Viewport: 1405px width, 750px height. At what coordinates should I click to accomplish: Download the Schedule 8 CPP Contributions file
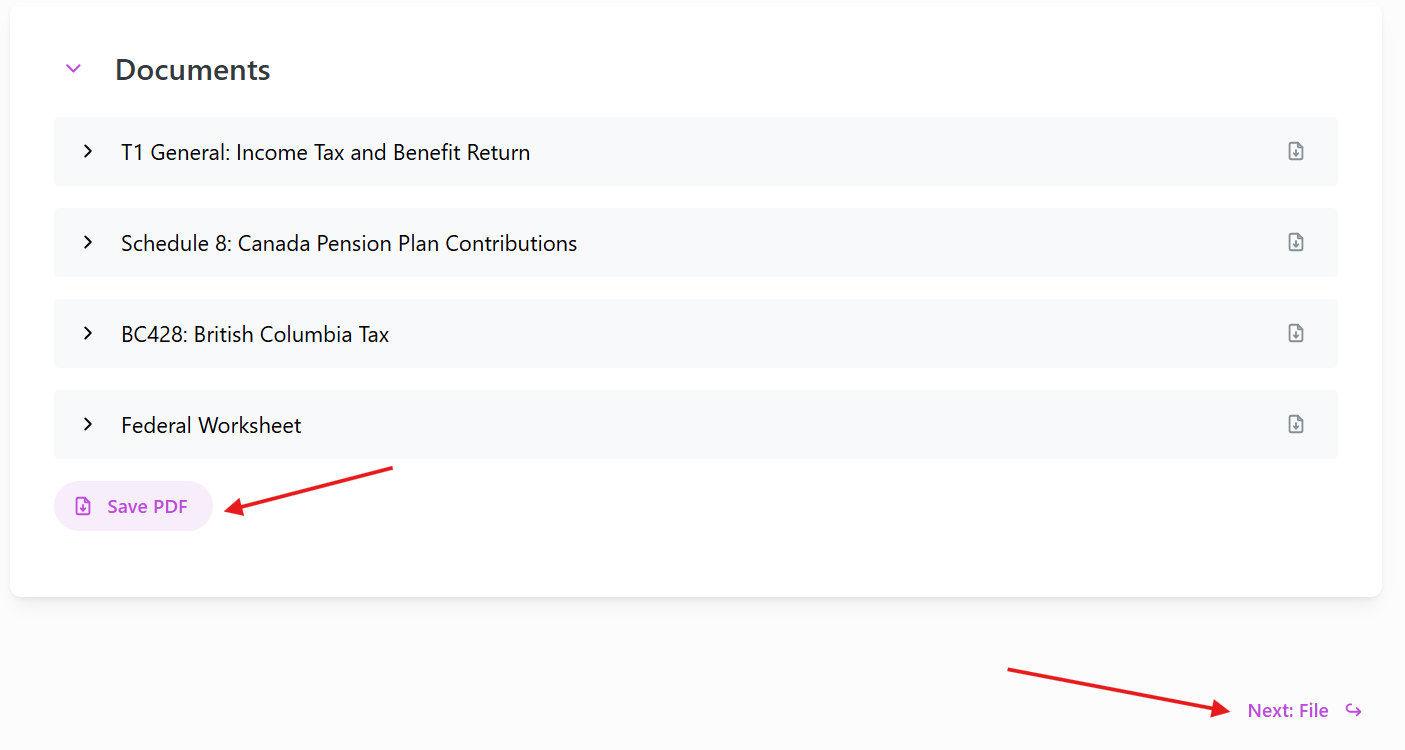tap(1295, 242)
